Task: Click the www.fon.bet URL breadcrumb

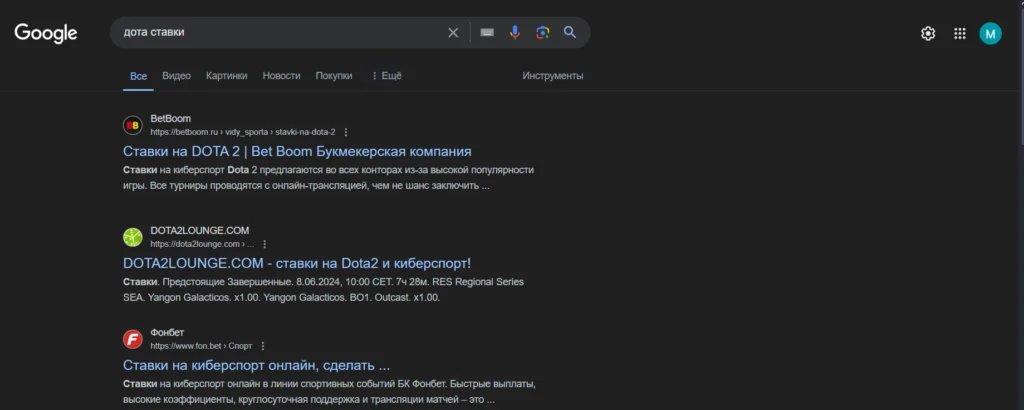Action: coord(201,346)
